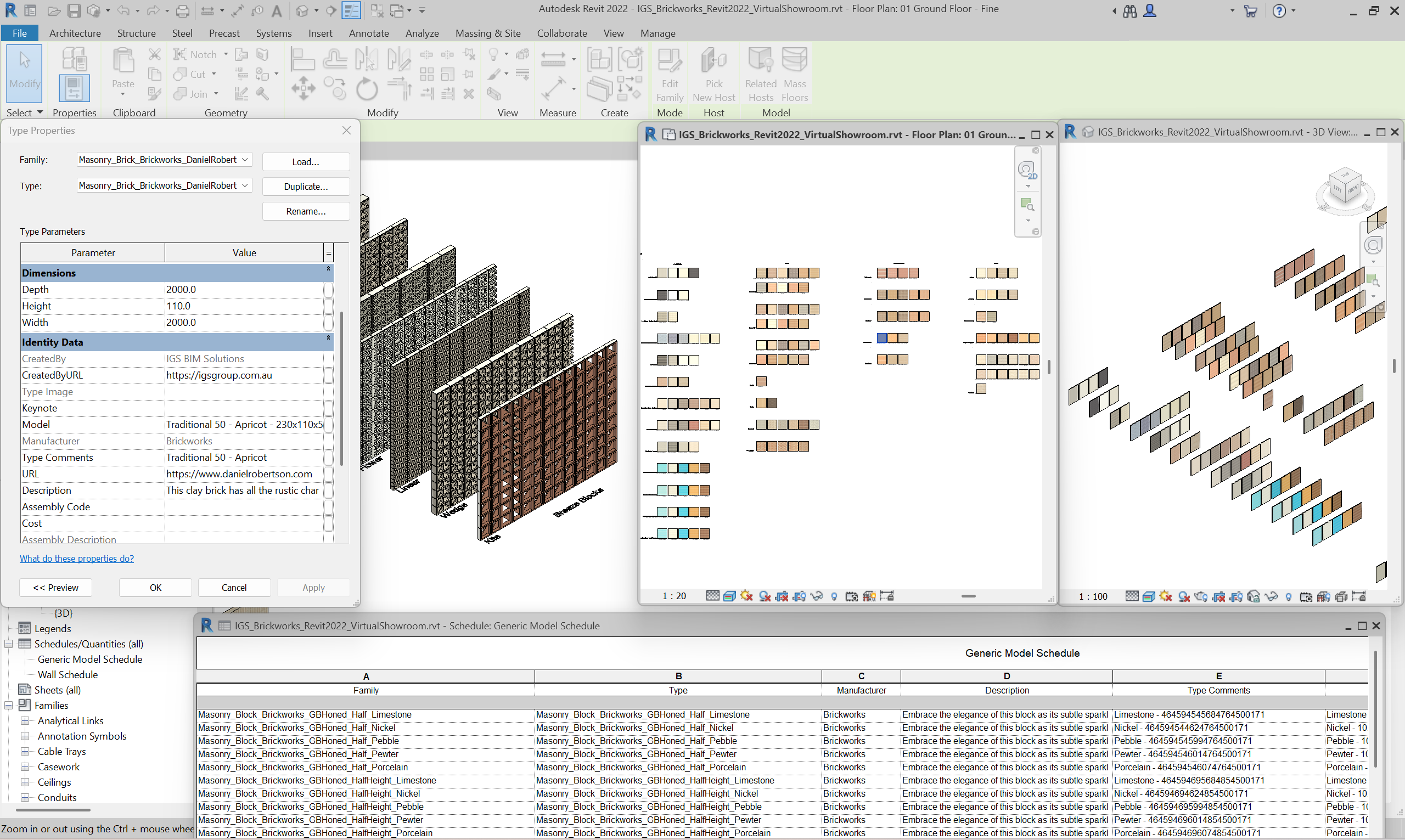Toggle sun path off in floor plan view bar
Viewport: 1405px width, 840px height.
tap(746, 596)
